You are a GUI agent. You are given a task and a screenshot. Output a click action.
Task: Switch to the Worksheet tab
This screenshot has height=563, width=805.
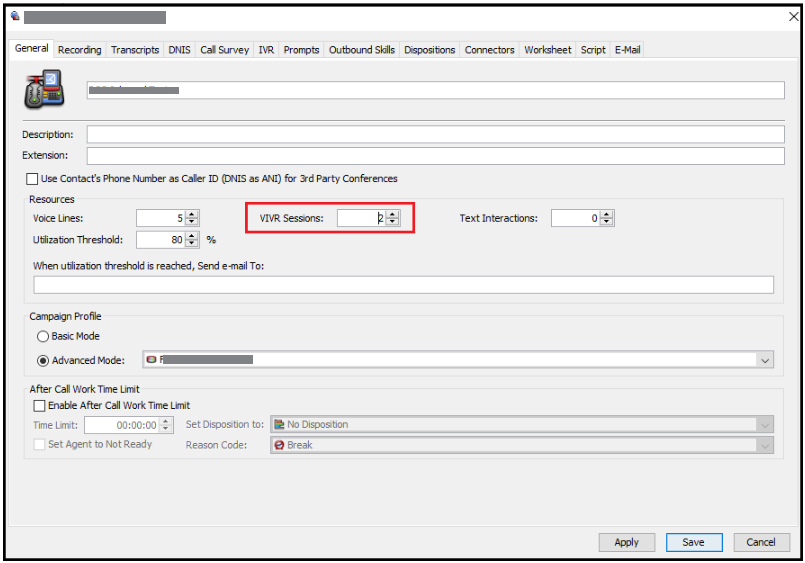click(547, 50)
